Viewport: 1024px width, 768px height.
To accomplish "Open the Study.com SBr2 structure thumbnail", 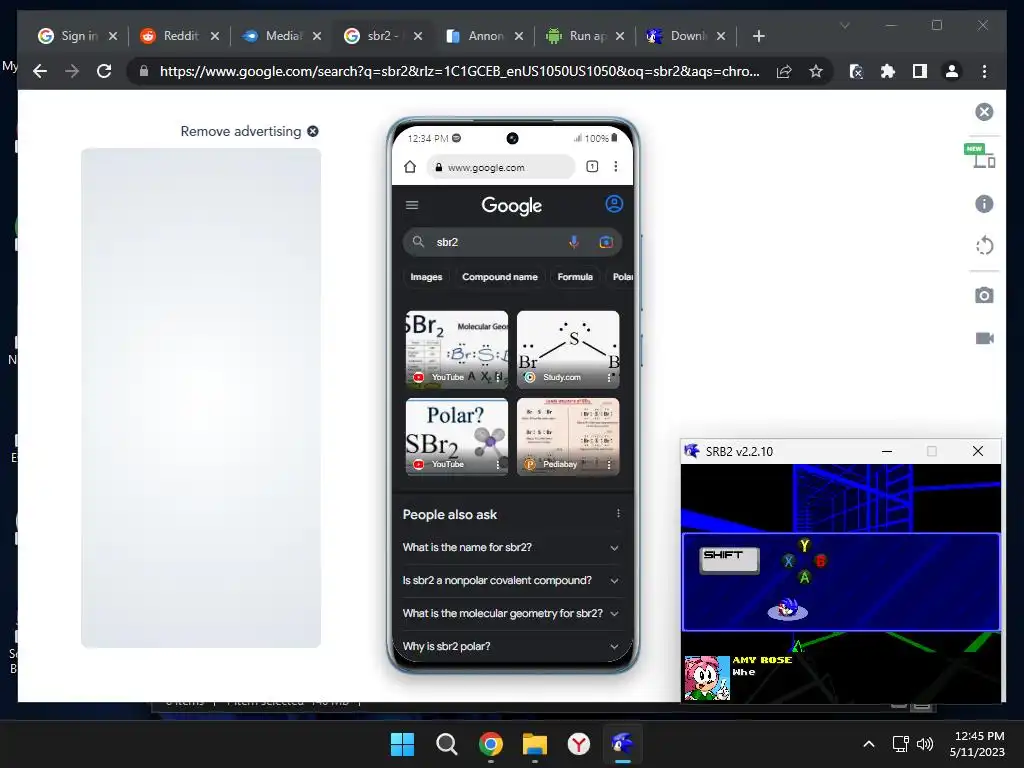I will [x=568, y=350].
